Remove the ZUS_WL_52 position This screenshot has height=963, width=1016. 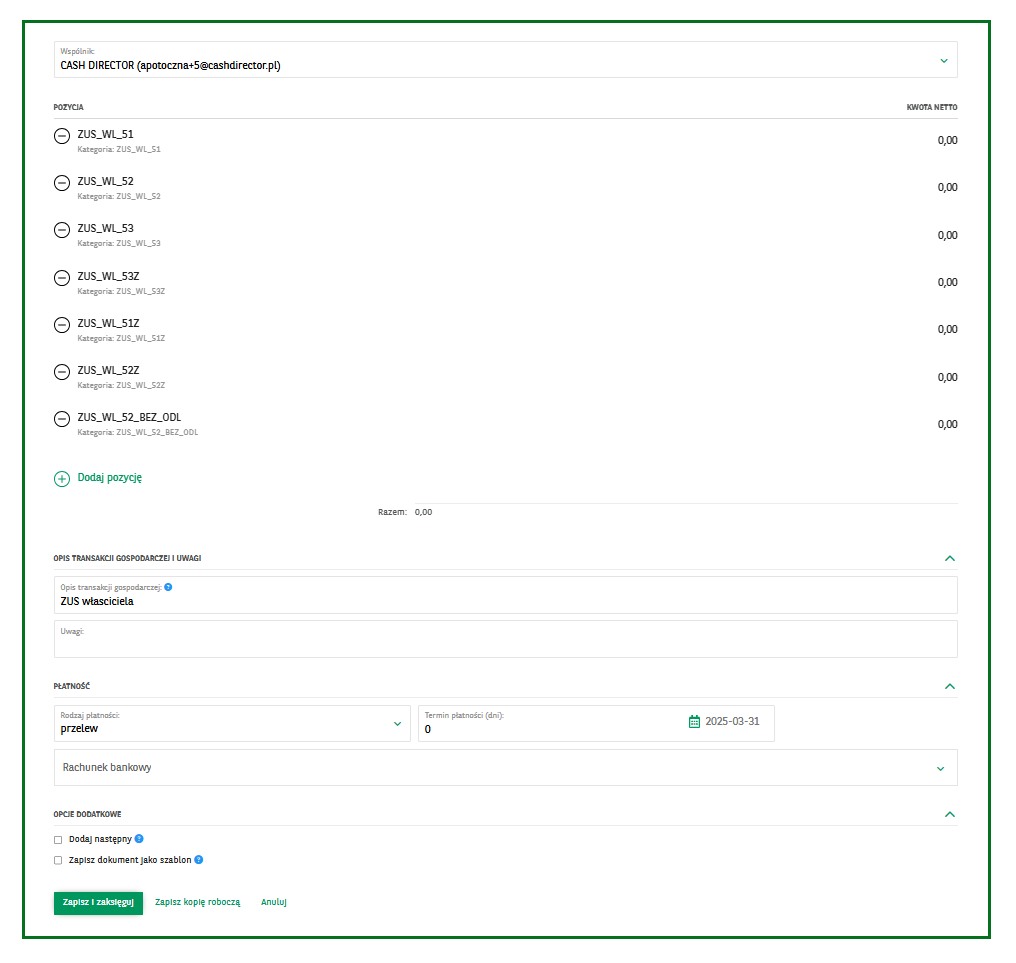pos(62,183)
